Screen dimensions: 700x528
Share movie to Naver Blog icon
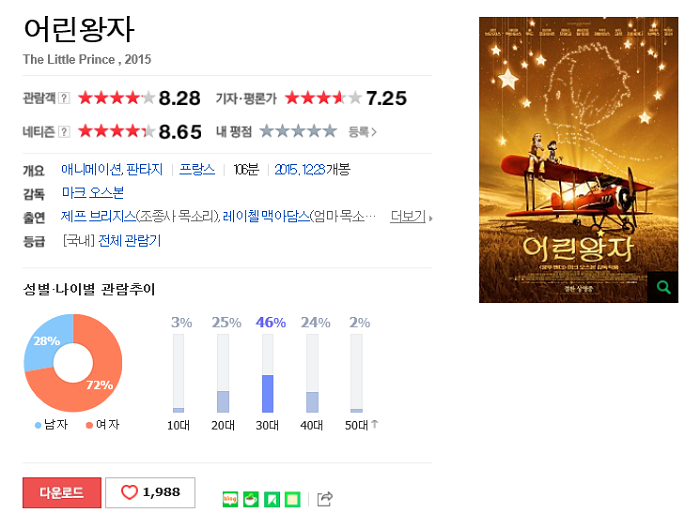click(x=230, y=499)
